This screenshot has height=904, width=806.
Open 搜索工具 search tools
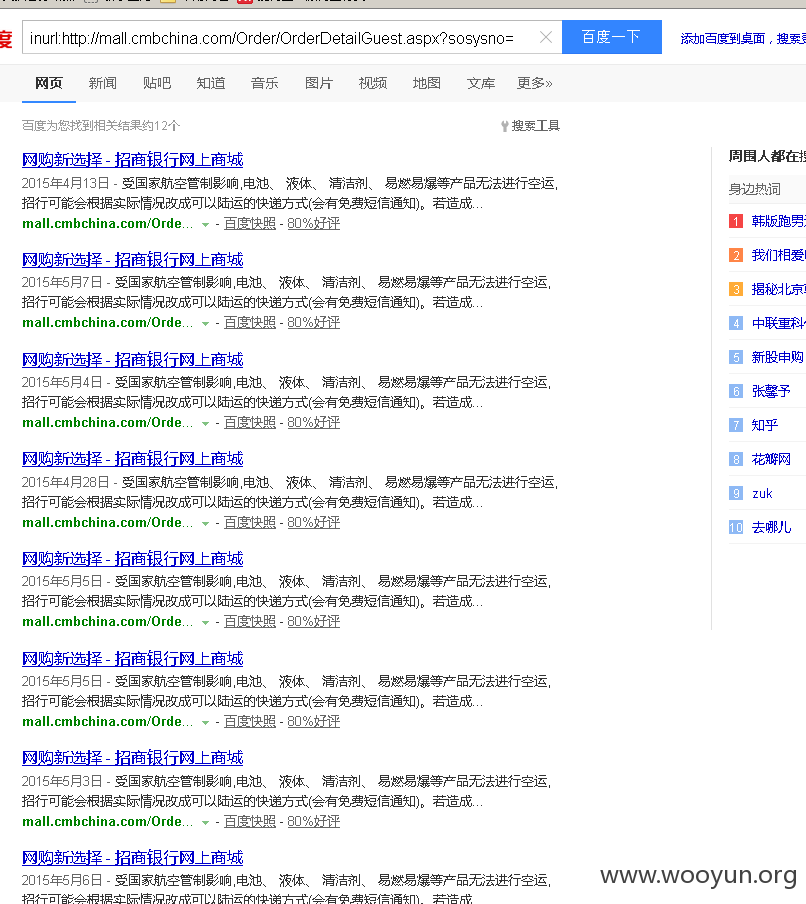[x=530, y=126]
